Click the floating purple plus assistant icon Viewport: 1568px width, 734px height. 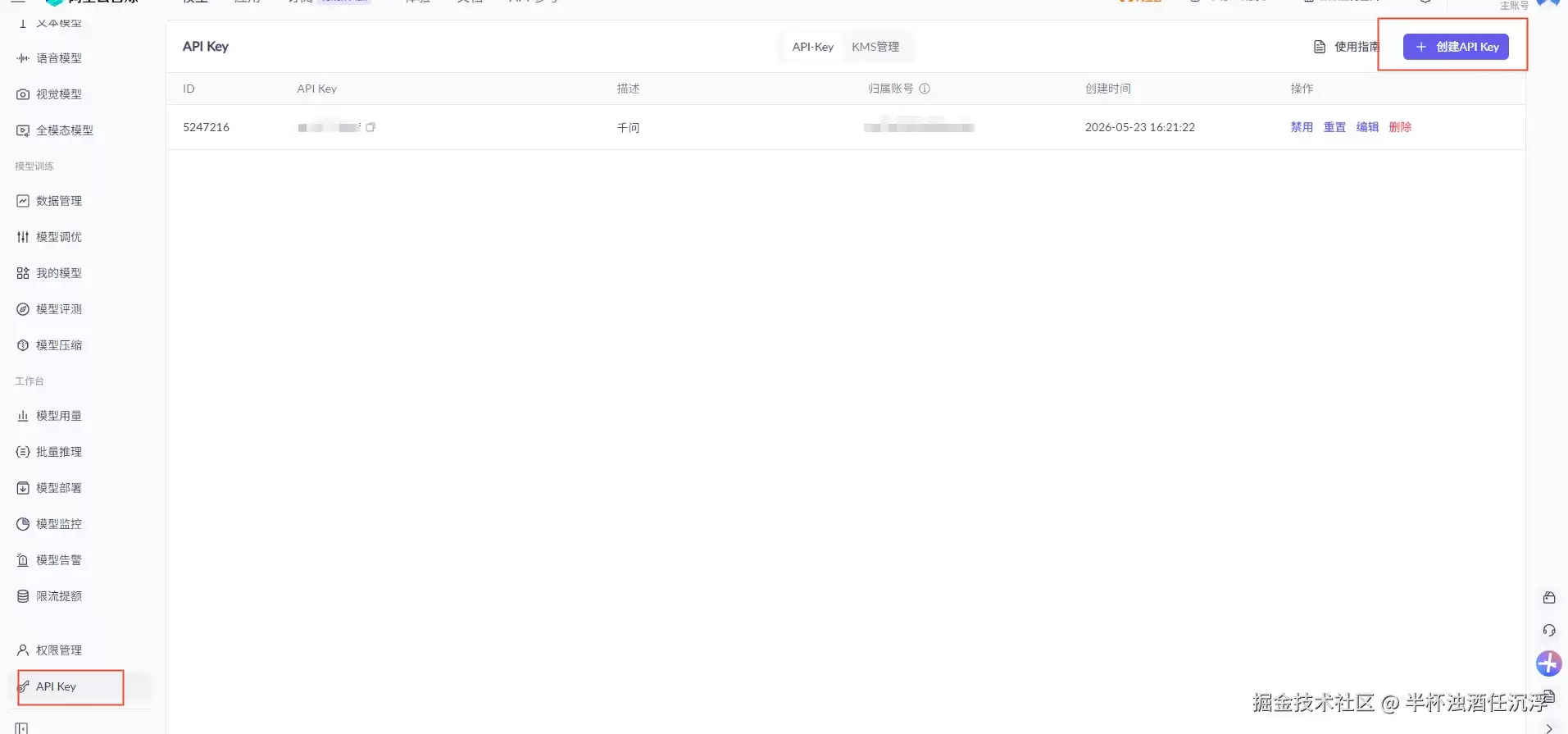tap(1548, 663)
